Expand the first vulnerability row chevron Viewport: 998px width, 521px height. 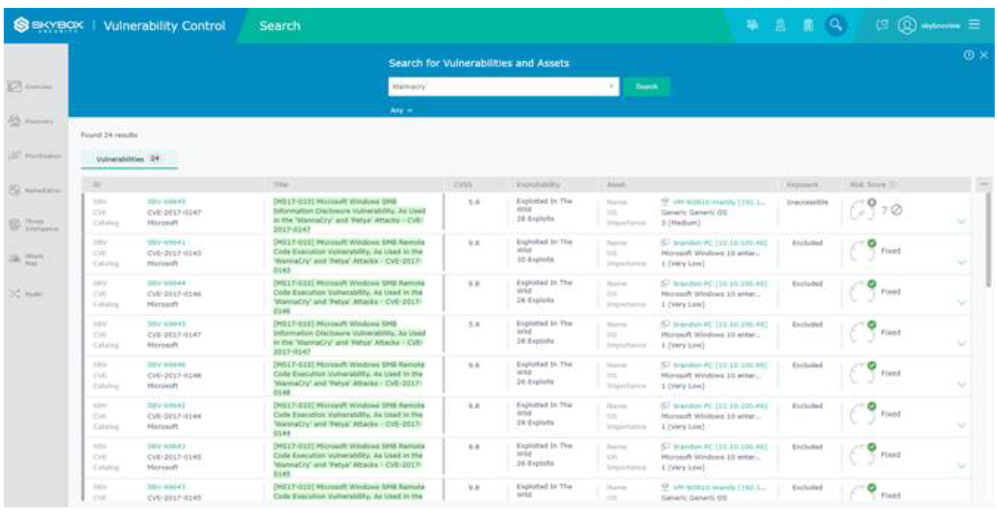coord(962,221)
